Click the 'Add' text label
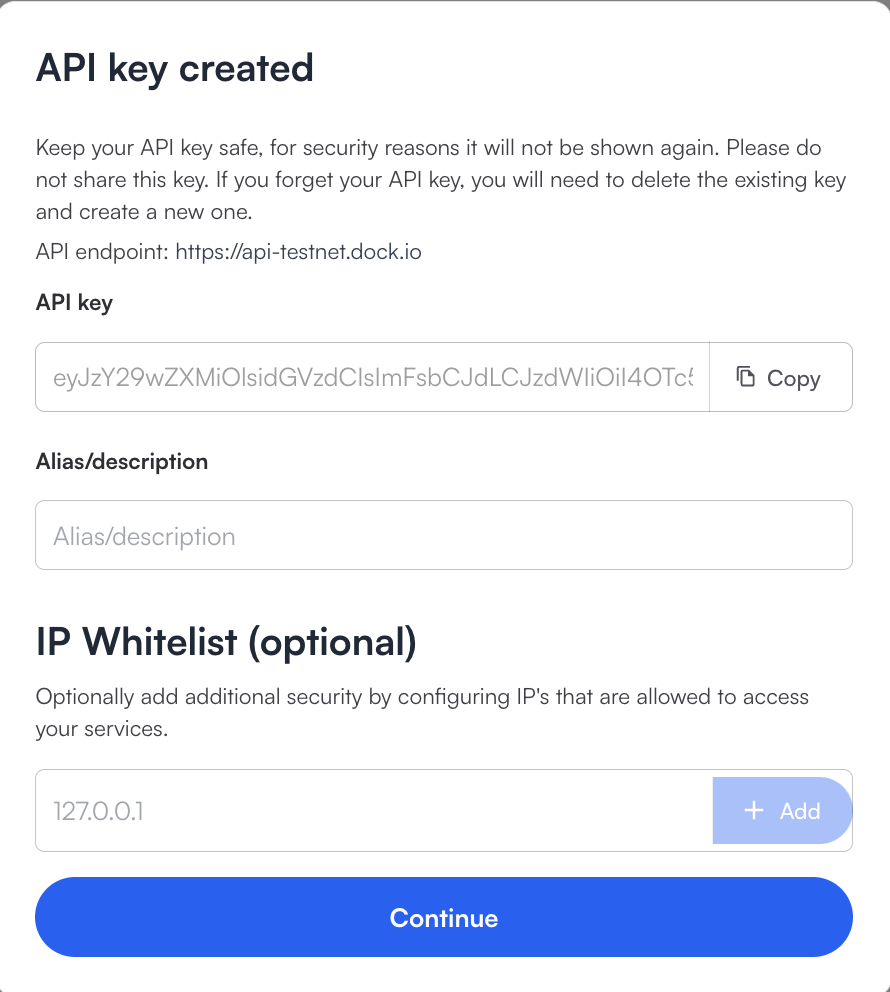 click(x=800, y=811)
